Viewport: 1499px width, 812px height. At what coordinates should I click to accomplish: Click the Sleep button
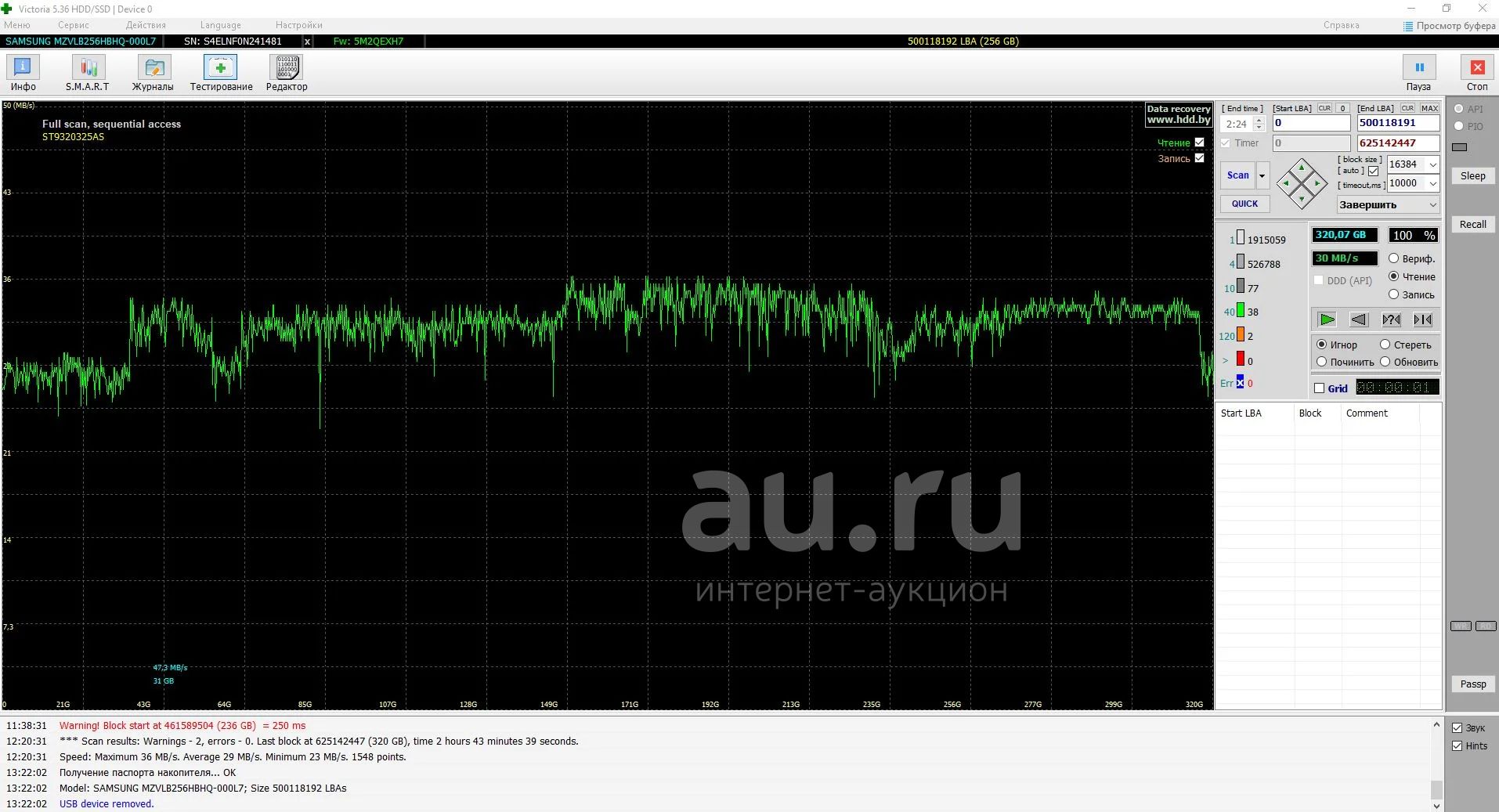pyautogui.click(x=1472, y=176)
